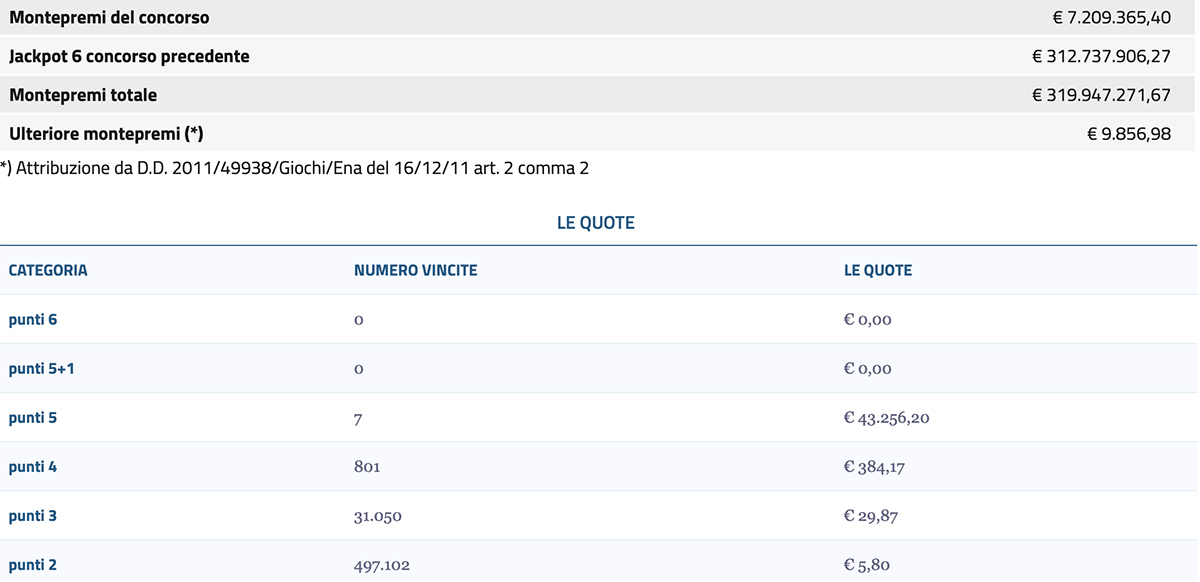1200x582 pixels.
Task: Click the centered 'LE QUOTE' section title
Action: tap(596, 223)
